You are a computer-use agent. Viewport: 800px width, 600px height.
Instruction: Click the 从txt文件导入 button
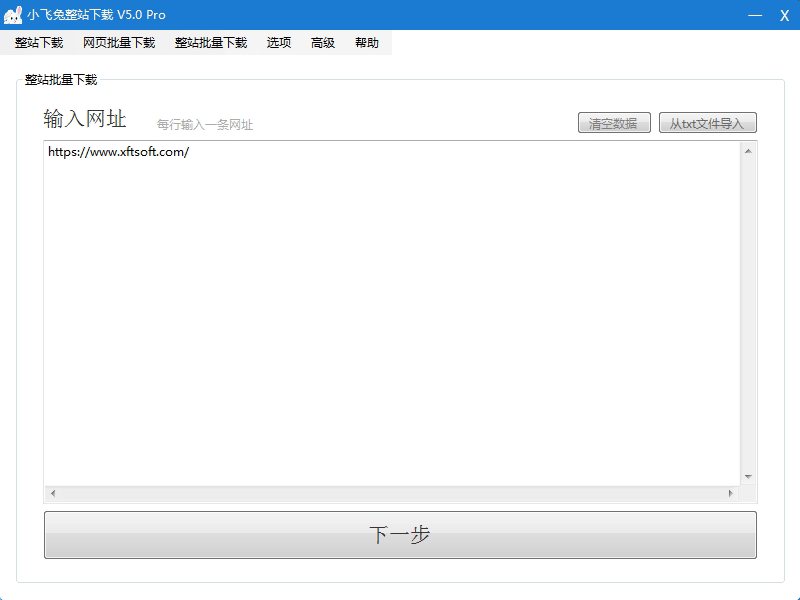coord(707,124)
